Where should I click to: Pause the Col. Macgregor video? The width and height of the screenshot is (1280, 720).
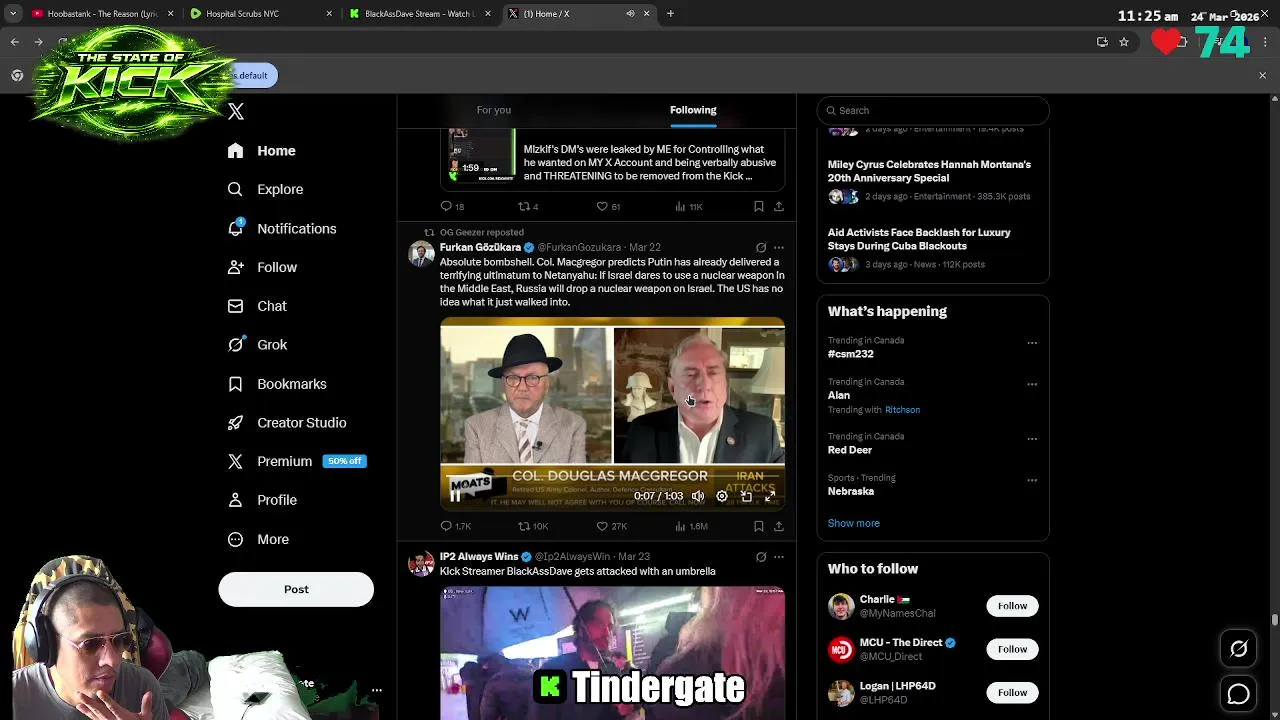coord(455,496)
